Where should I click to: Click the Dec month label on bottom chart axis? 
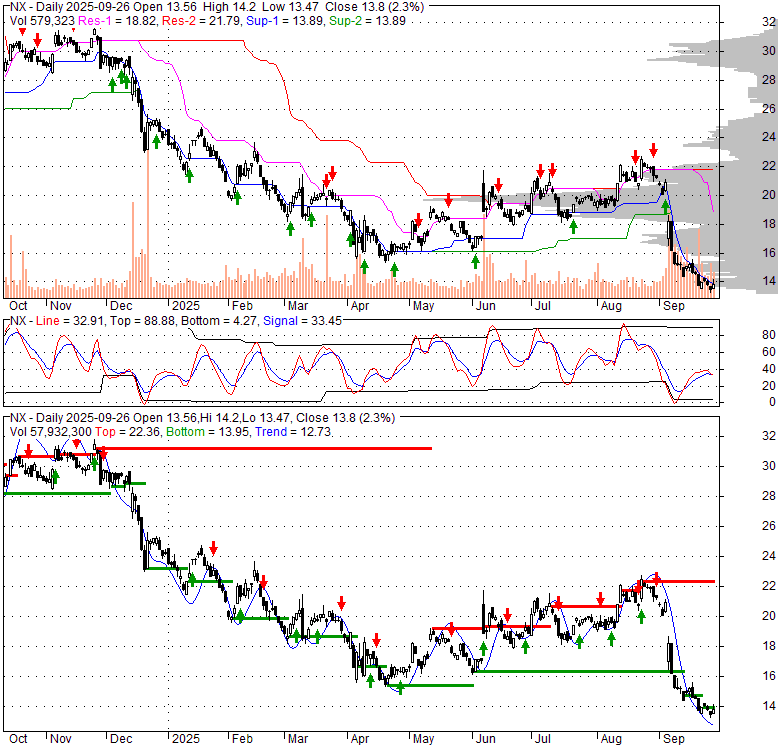pos(121,739)
